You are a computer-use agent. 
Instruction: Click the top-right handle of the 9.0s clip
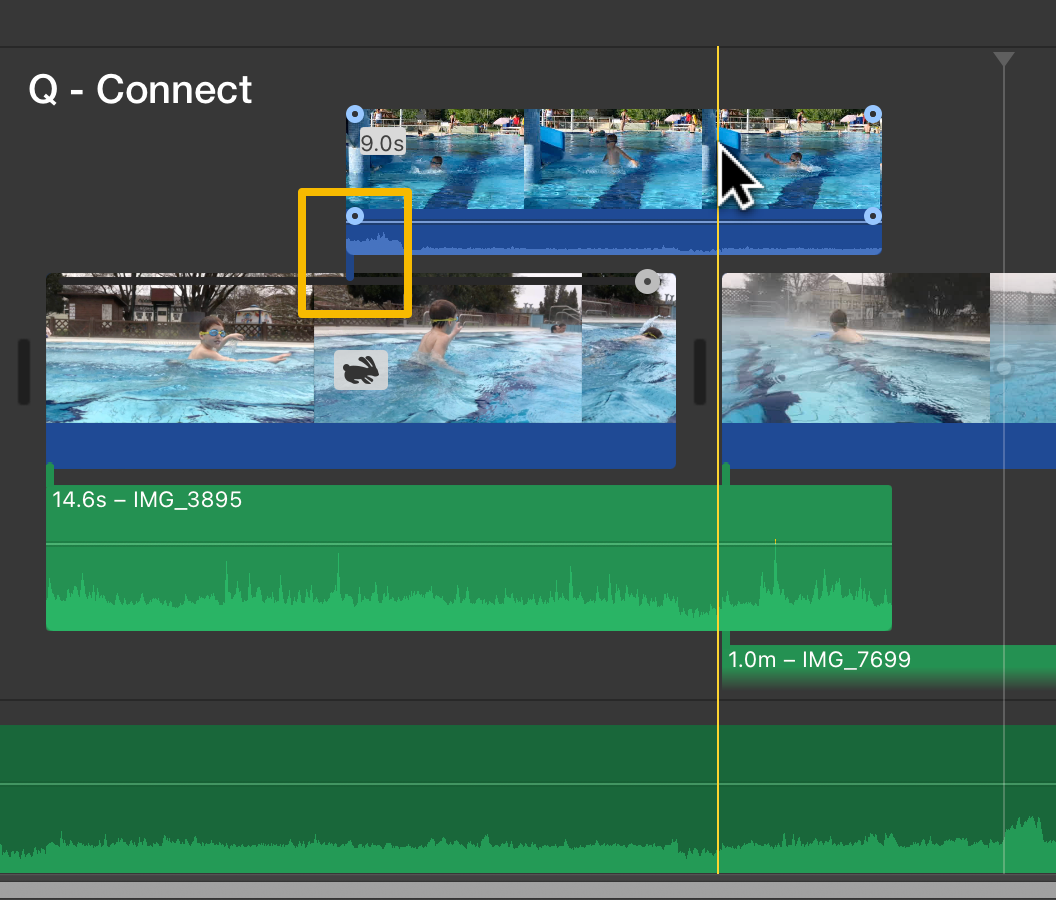coord(872,114)
